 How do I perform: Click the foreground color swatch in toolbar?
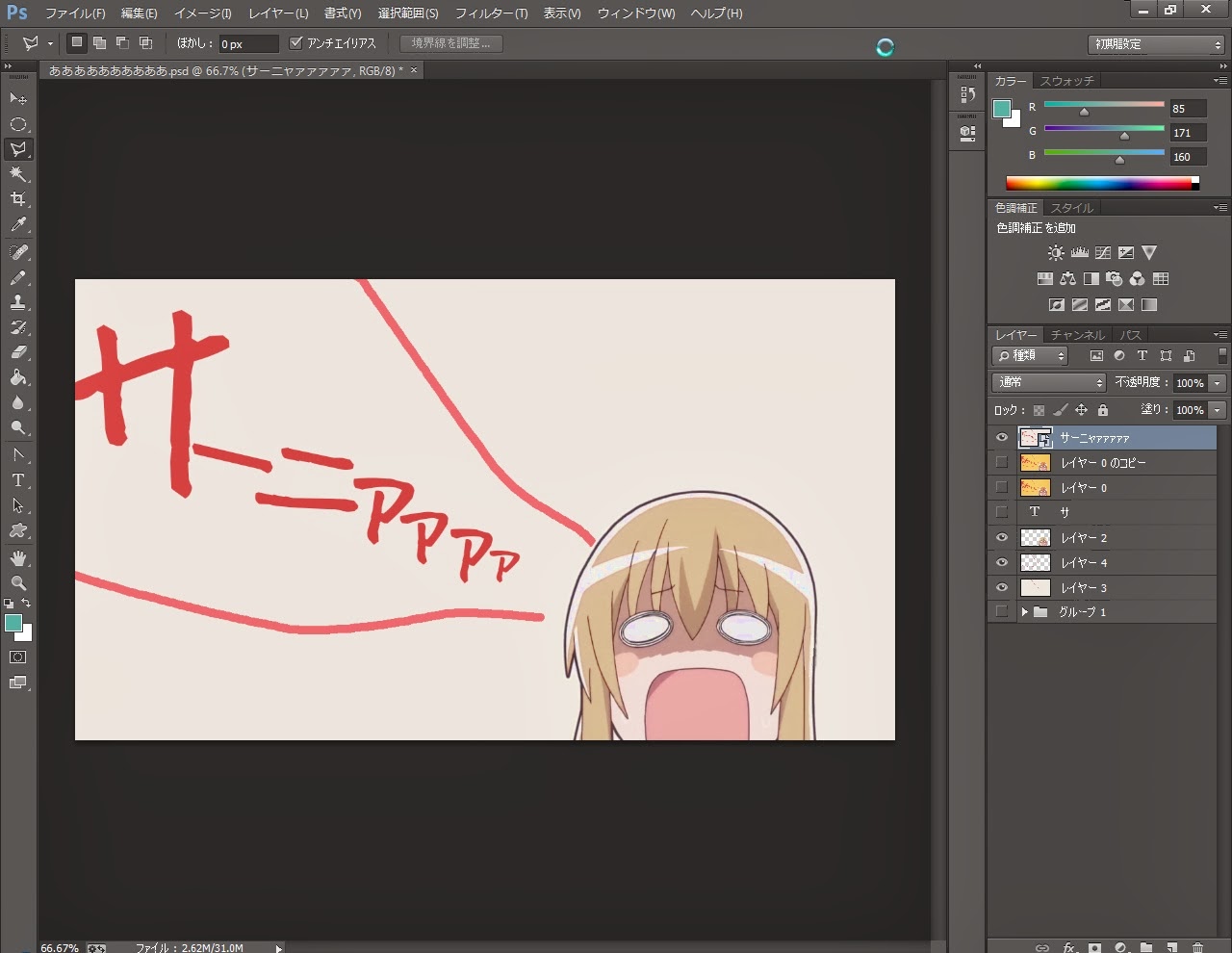pos(13,623)
